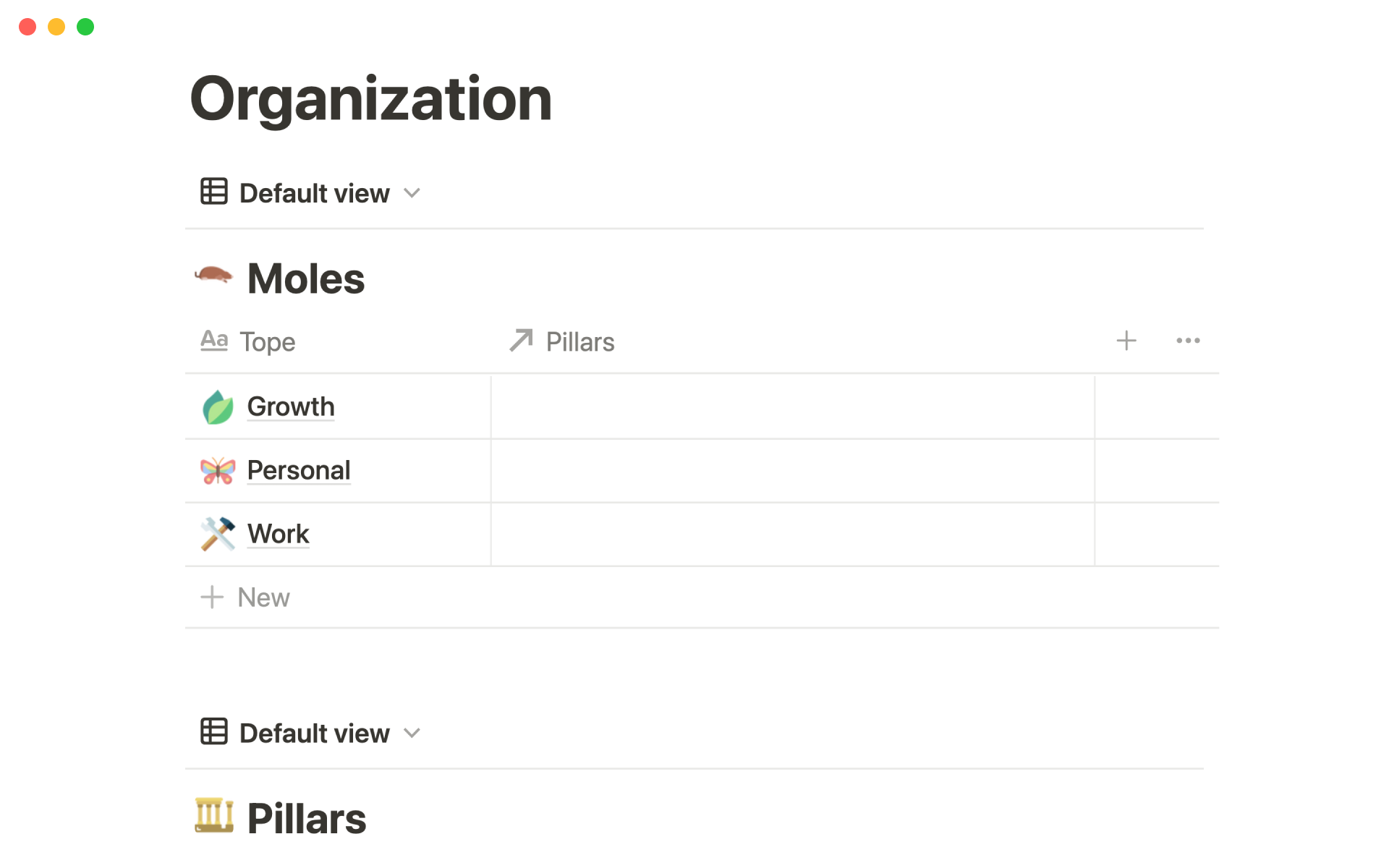
Task: Select the Default view tab above Pillars database
Action: 314,733
